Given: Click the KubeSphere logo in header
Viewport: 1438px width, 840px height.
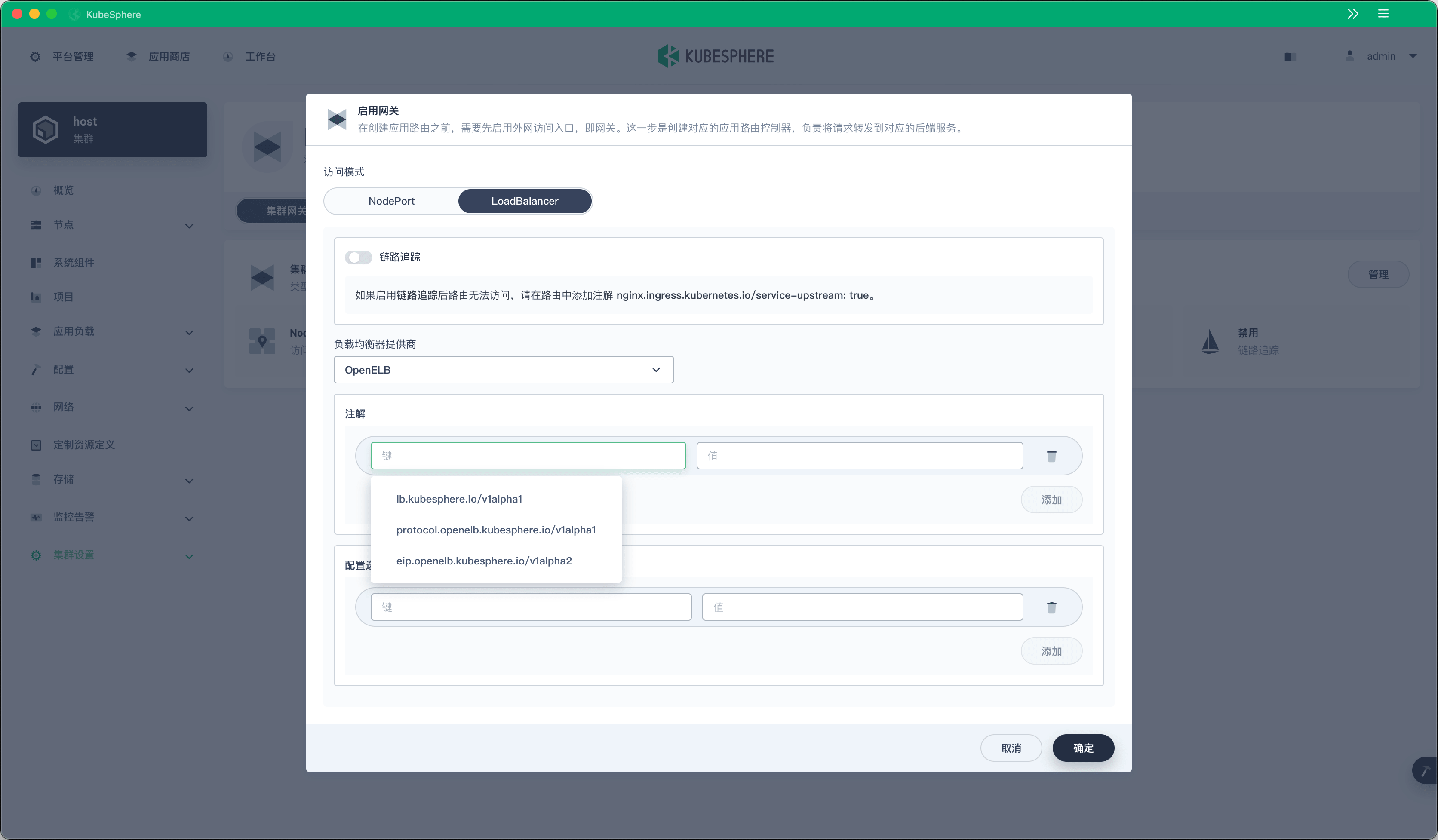Looking at the screenshot, I should [716, 56].
